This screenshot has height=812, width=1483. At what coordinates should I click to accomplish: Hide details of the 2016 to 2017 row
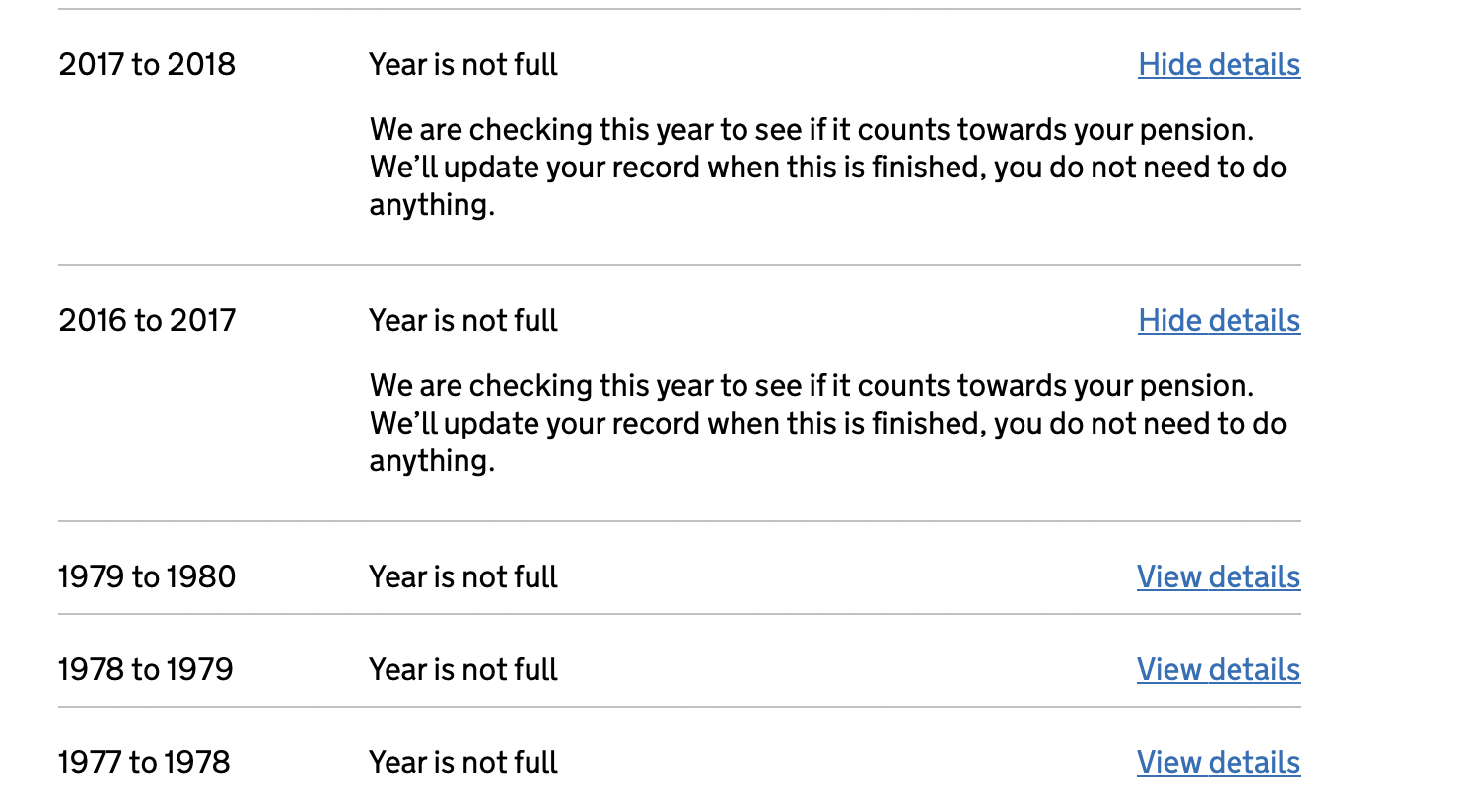click(x=1219, y=321)
